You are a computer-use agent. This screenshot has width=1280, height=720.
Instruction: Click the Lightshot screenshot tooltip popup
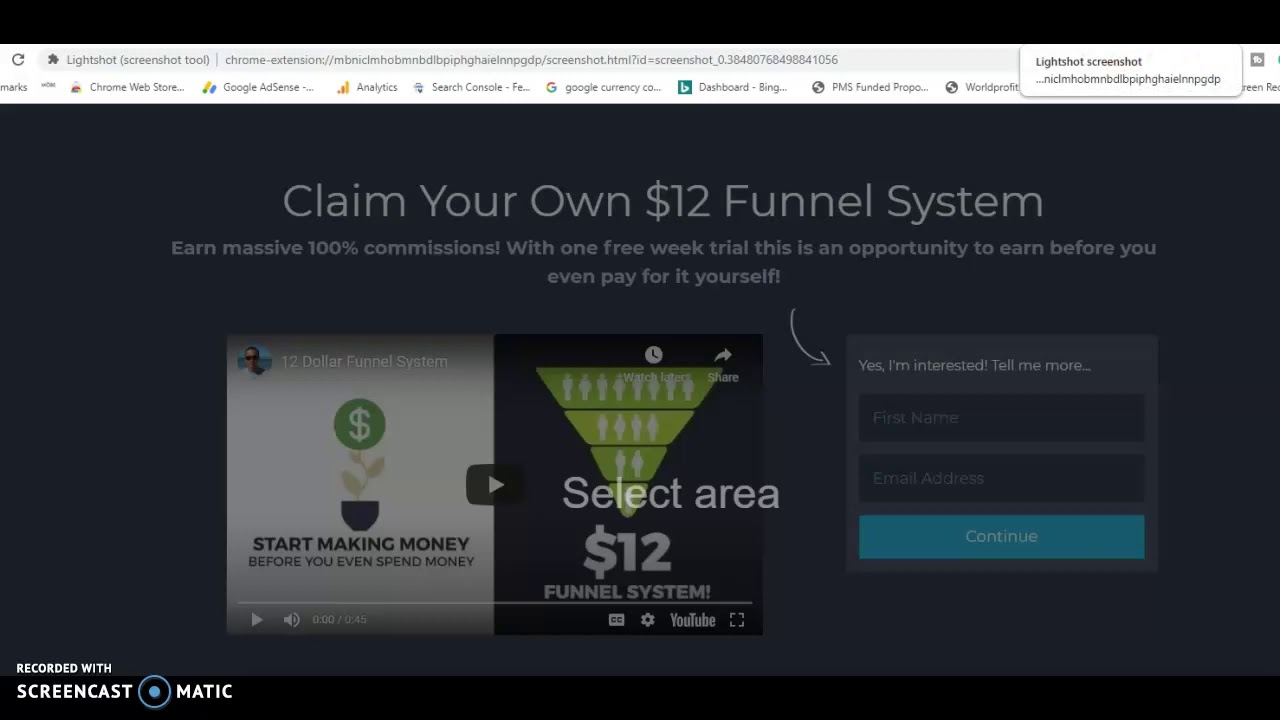(x=1130, y=70)
